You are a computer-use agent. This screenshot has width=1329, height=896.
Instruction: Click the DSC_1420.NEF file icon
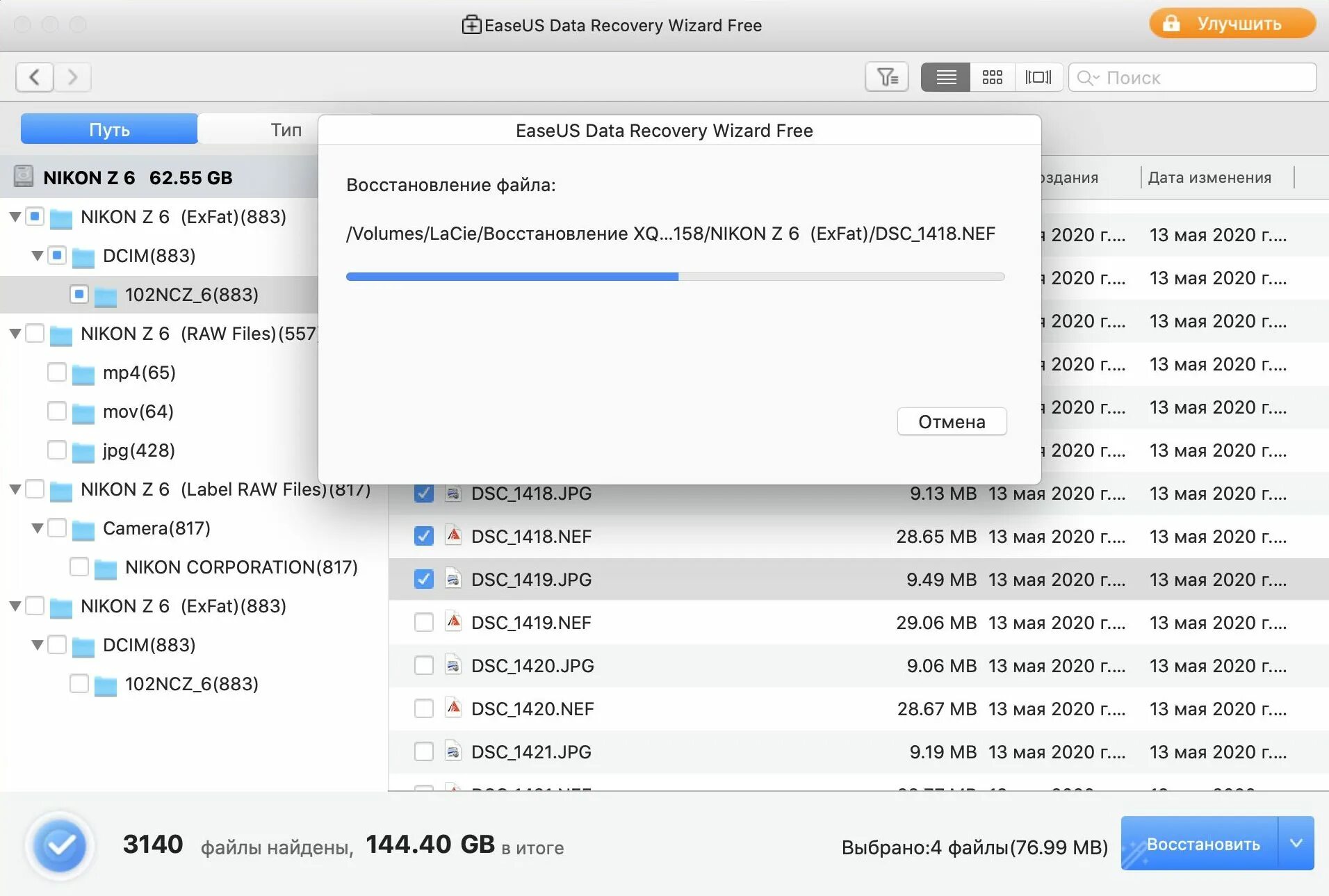point(453,708)
